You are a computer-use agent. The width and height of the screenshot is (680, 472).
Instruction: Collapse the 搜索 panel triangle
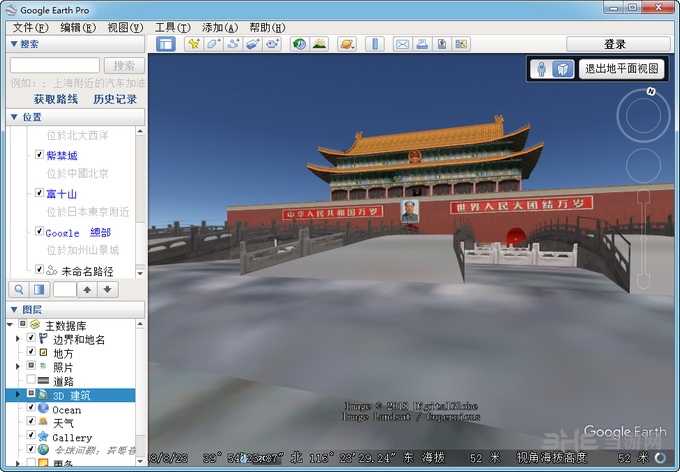pos(13,44)
